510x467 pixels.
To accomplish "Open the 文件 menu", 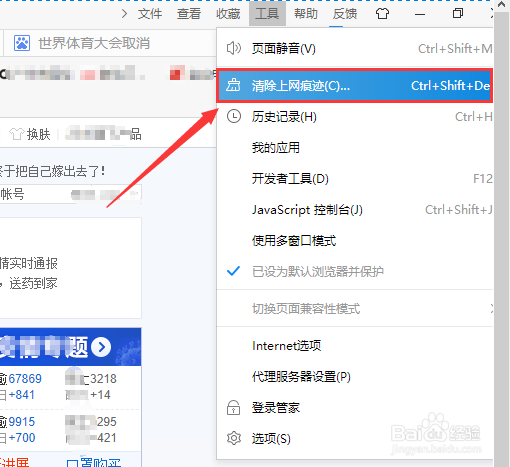I will coord(150,14).
